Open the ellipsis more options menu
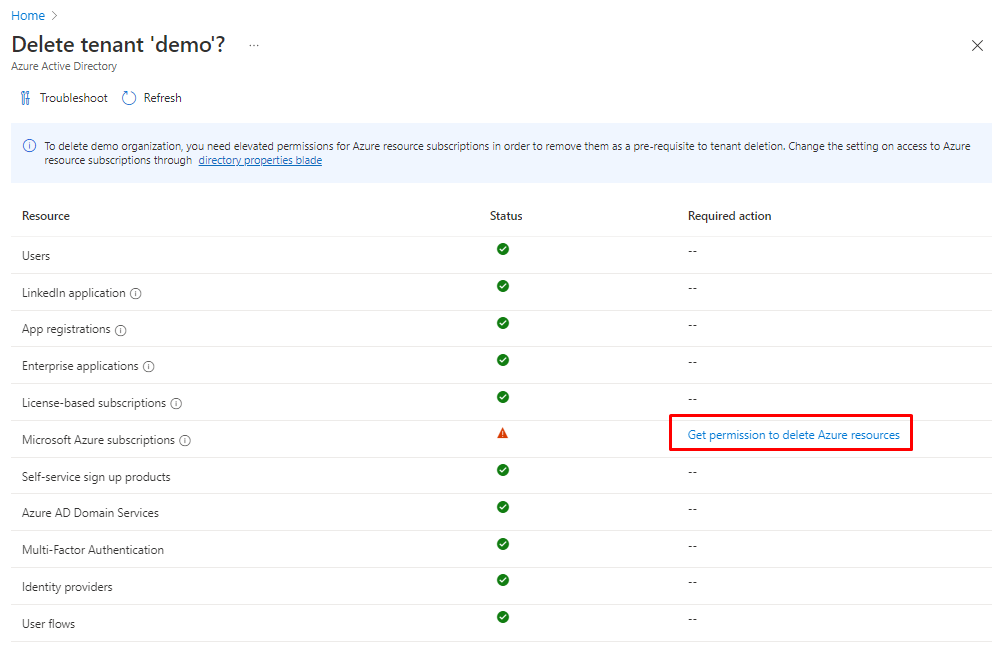1003x671 pixels. (x=254, y=45)
